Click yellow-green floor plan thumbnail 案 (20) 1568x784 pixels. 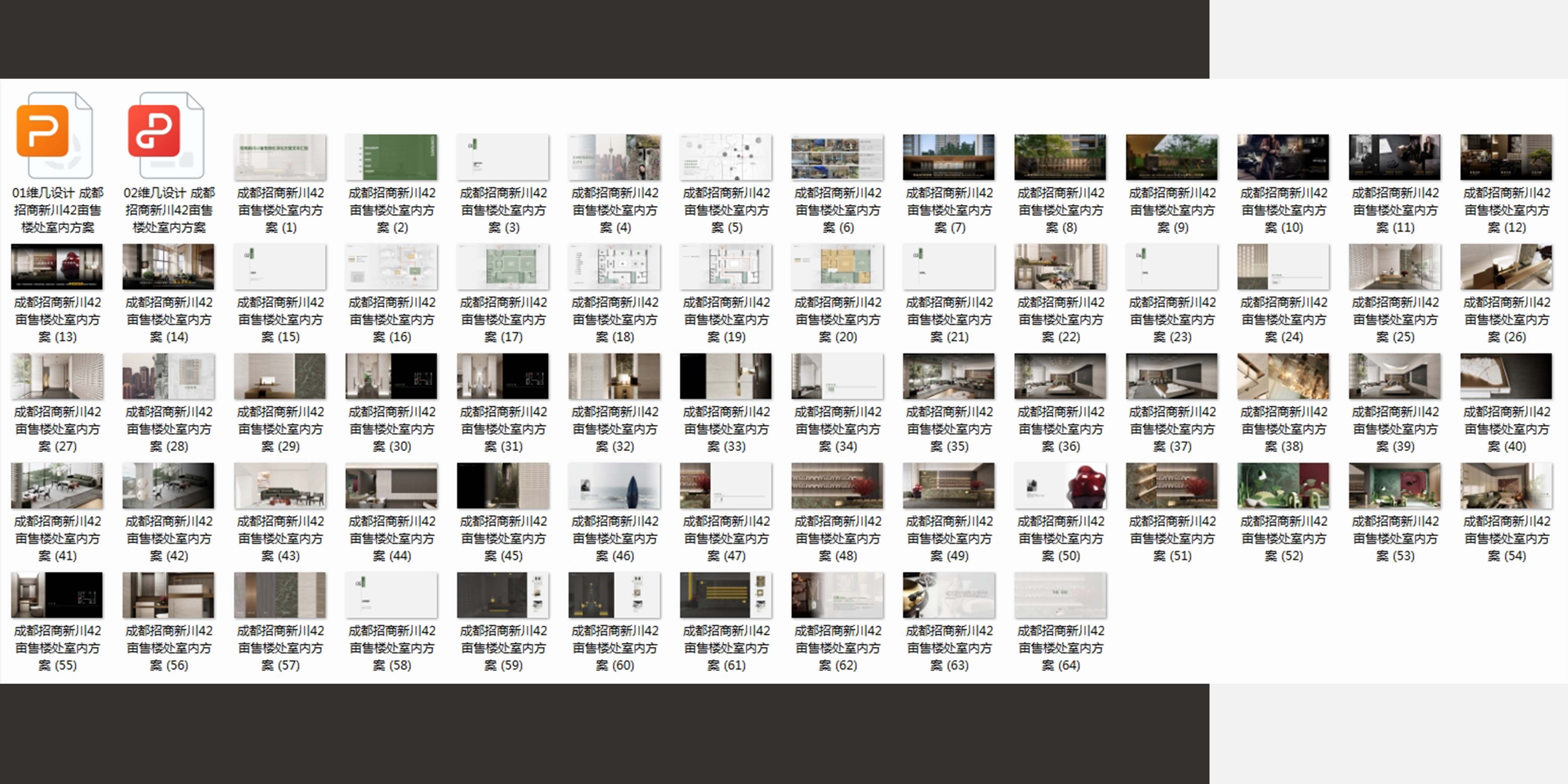(837, 267)
